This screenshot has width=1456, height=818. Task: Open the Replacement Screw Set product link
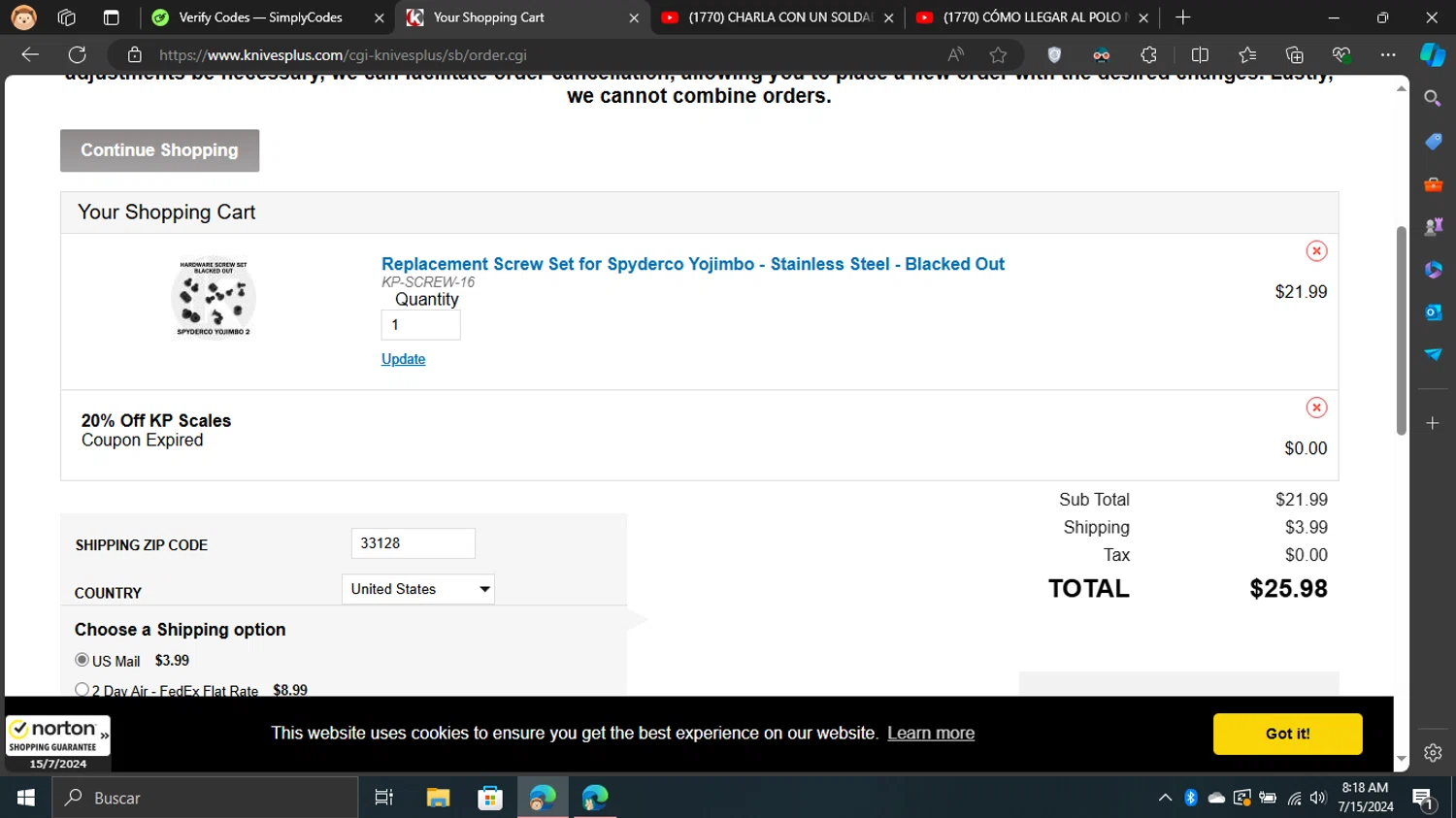click(693, 264)
